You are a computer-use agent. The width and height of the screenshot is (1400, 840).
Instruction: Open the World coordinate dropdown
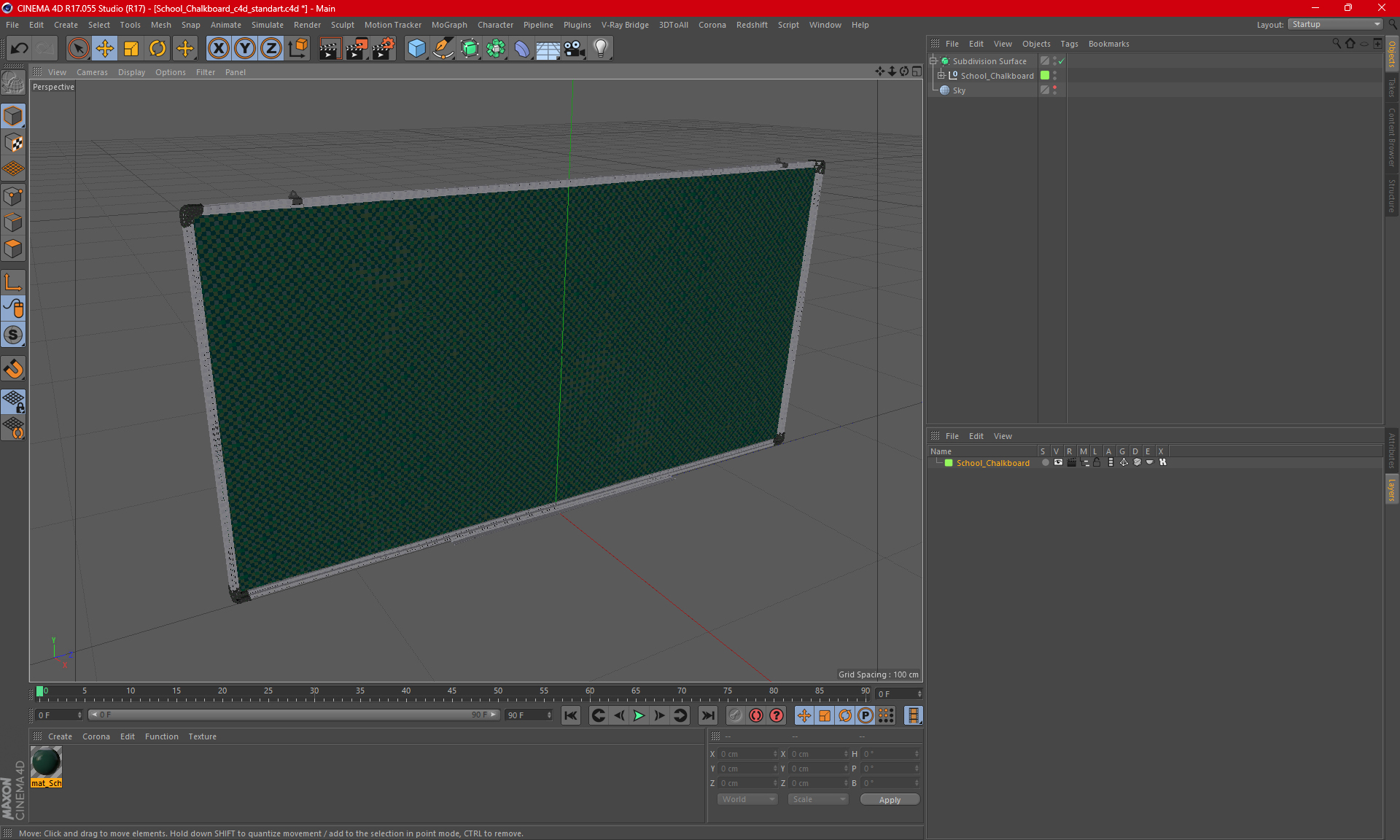pos(748,799)
